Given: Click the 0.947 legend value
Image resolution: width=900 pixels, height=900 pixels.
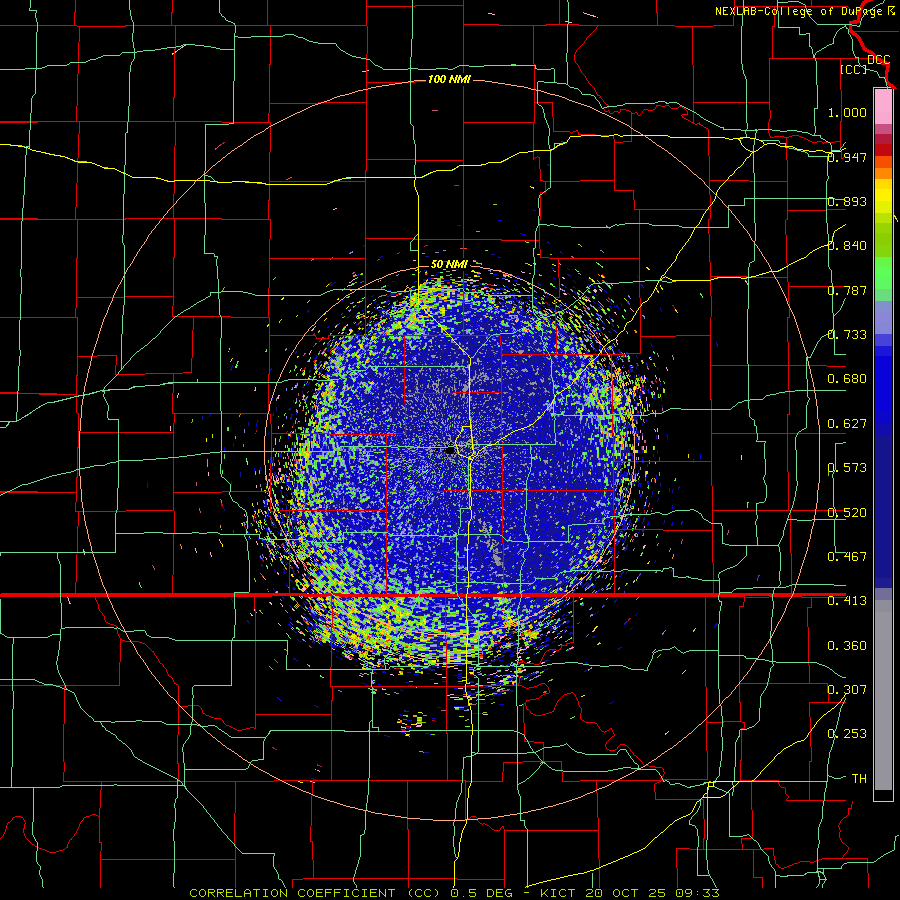Looking at the screenshot, I should coord(847,157).
